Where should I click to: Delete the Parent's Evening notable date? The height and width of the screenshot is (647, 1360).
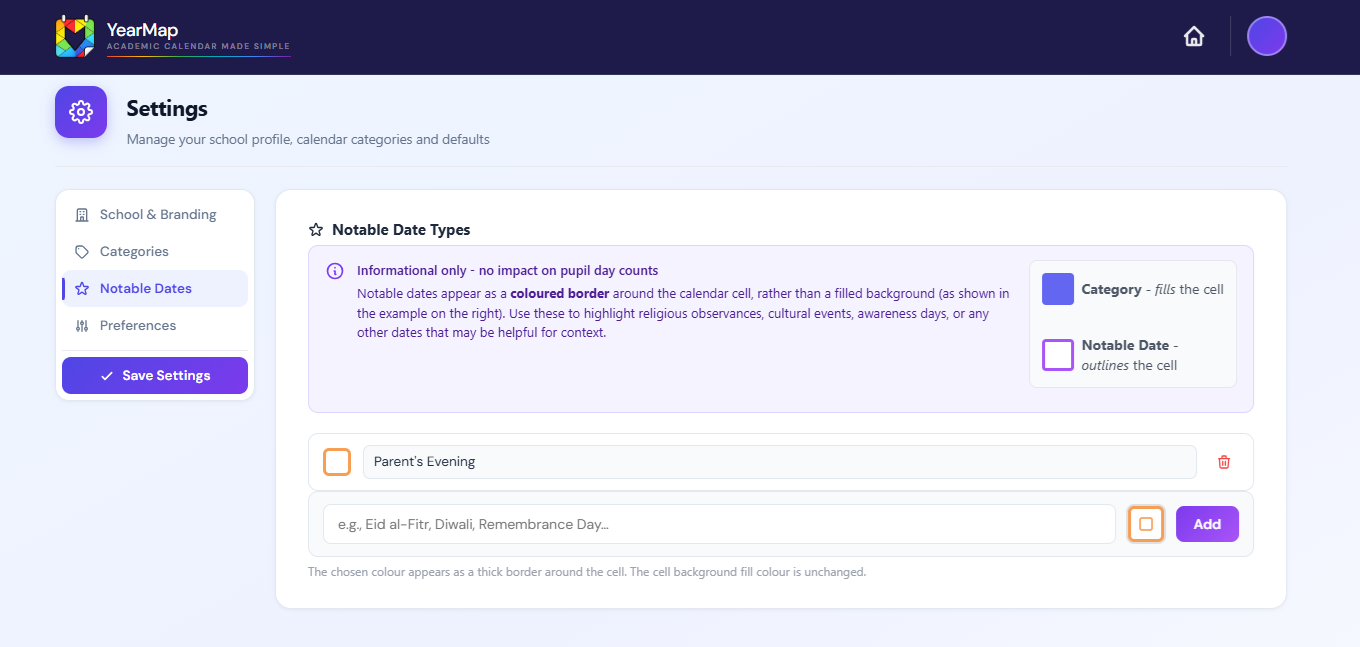point(1224,462)
